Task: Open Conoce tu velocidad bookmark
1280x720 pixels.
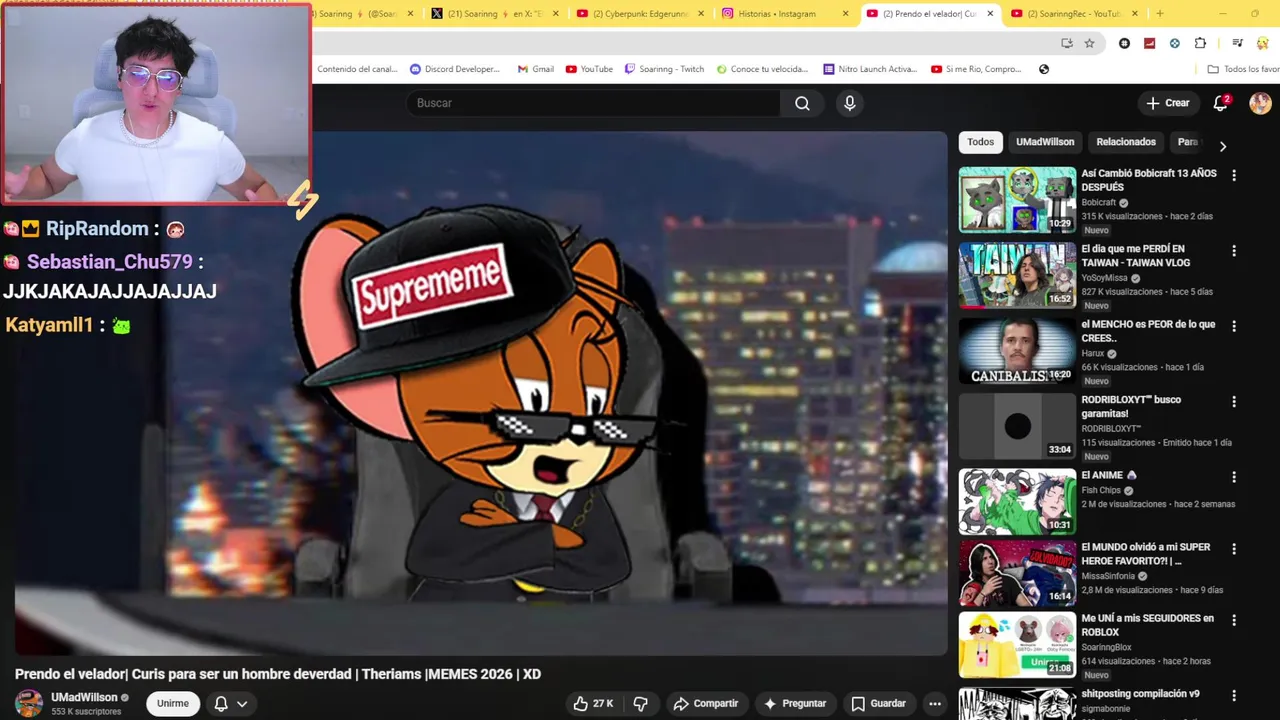Action: (x=761, y=69)
